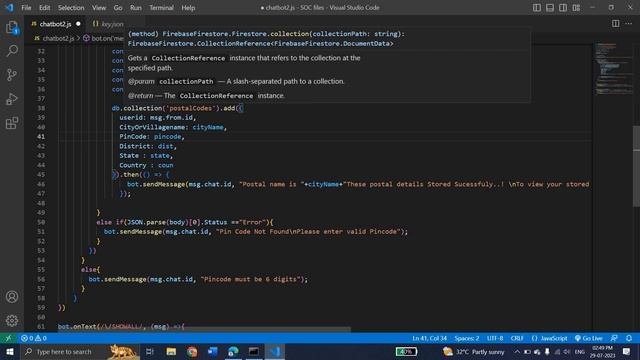Select encoding via UTF-8
Image resolution: width=640 pixels, height=360 pixels.
coord(495,338)
